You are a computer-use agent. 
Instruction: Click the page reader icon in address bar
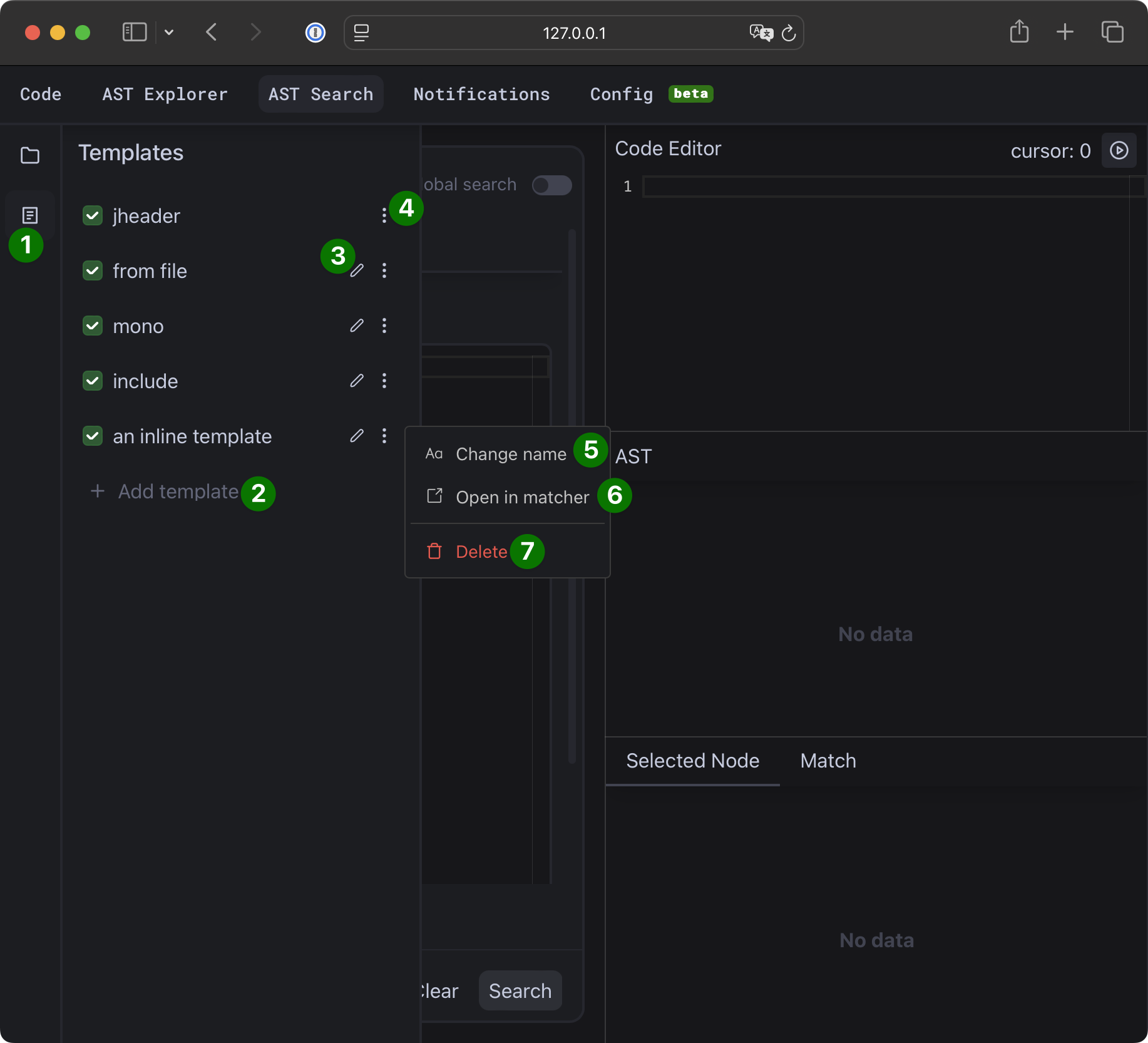pos(362,33)
